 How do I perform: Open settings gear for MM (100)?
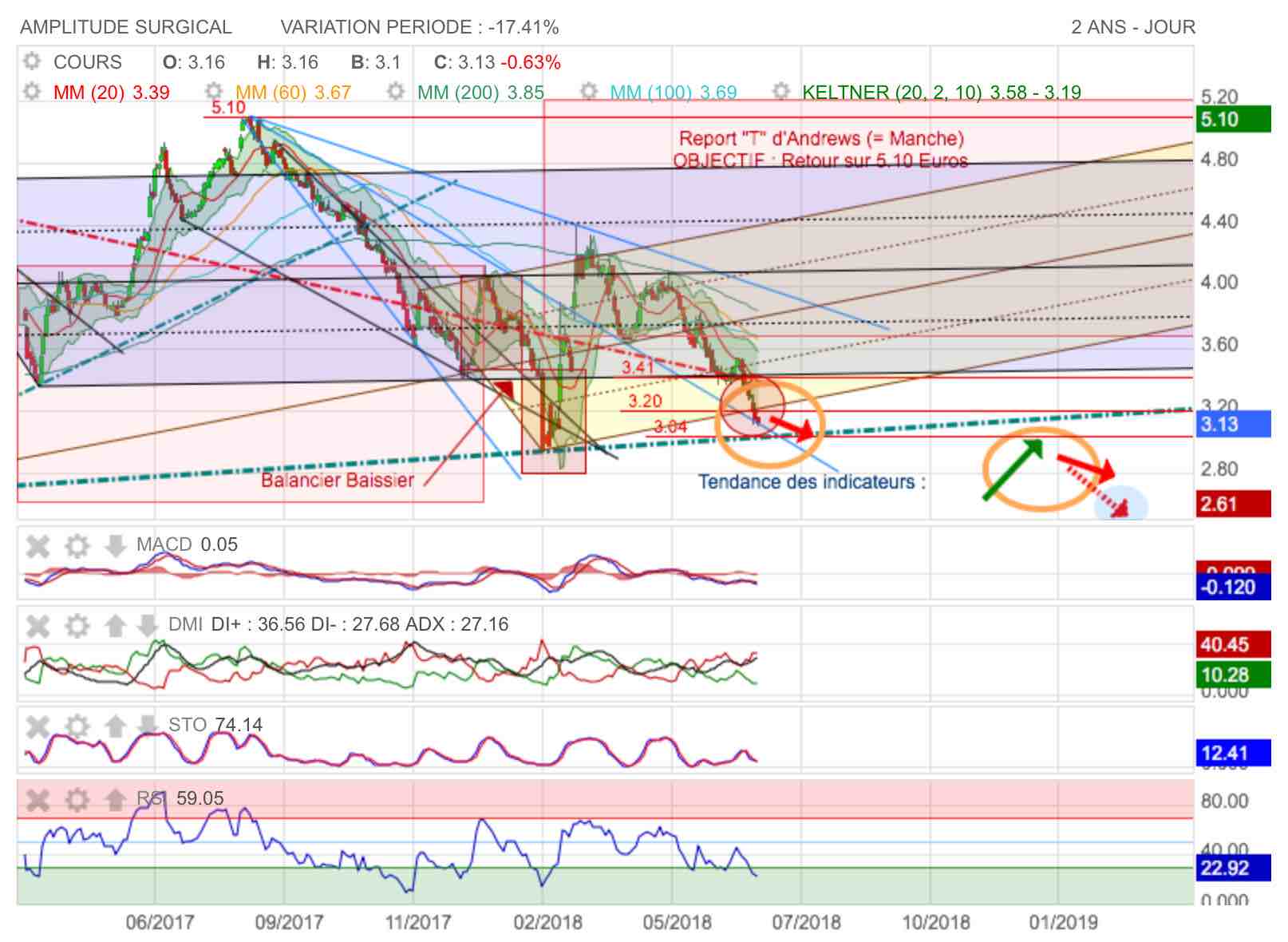point(589,92)
